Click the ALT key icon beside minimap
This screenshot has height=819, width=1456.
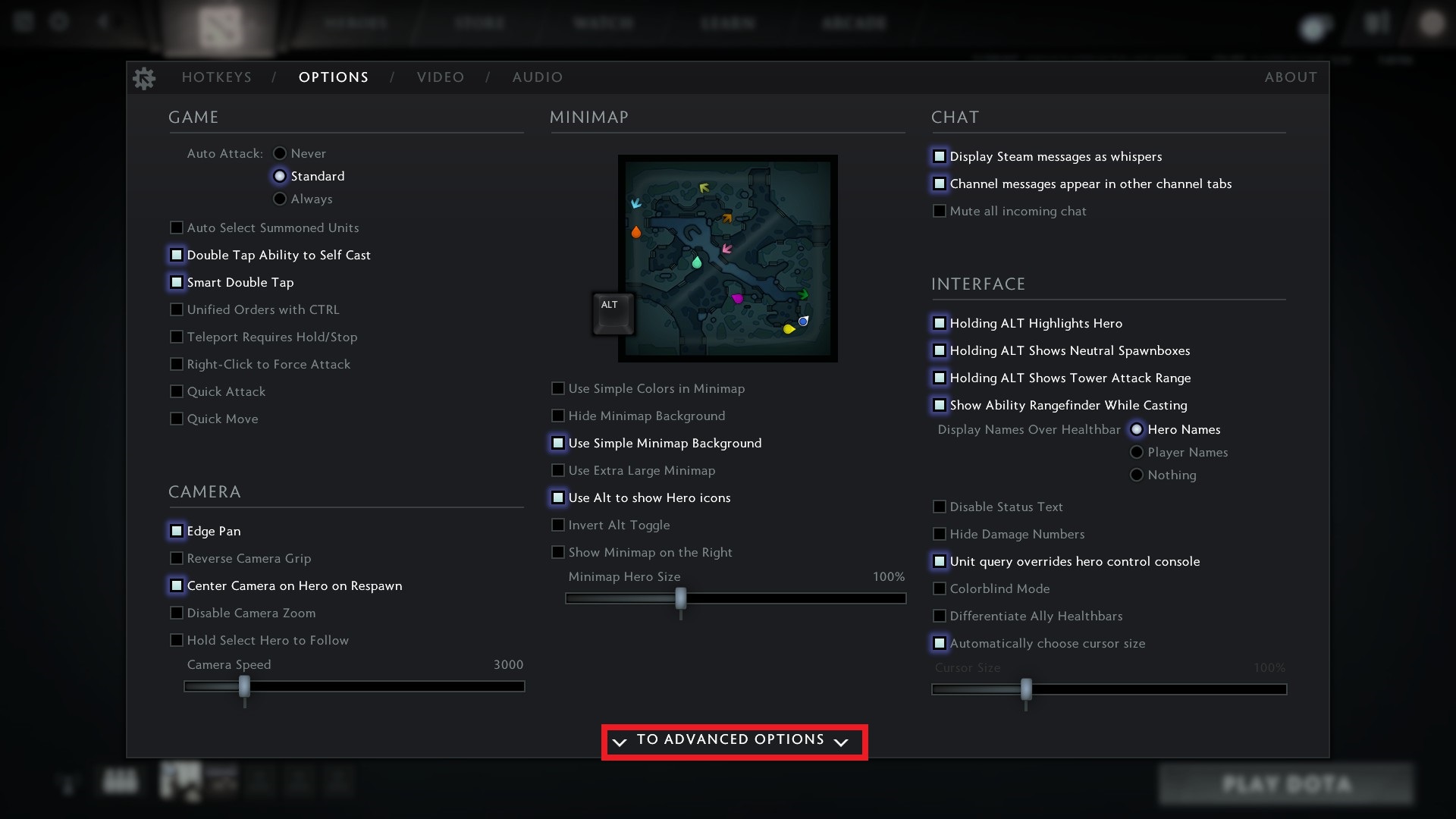click(x=612, y=312)
